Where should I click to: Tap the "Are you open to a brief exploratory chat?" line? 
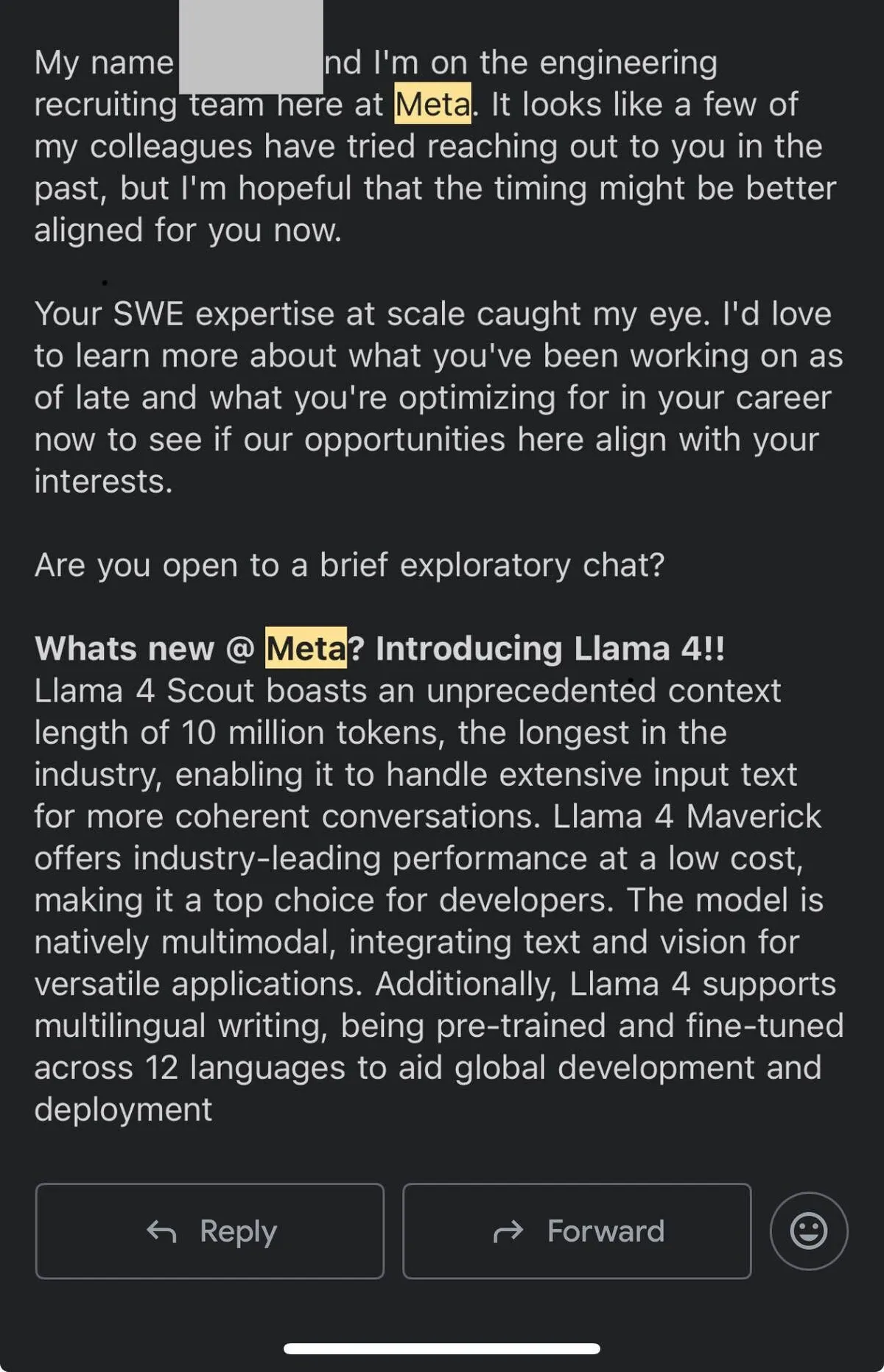(x=349, y=565)
